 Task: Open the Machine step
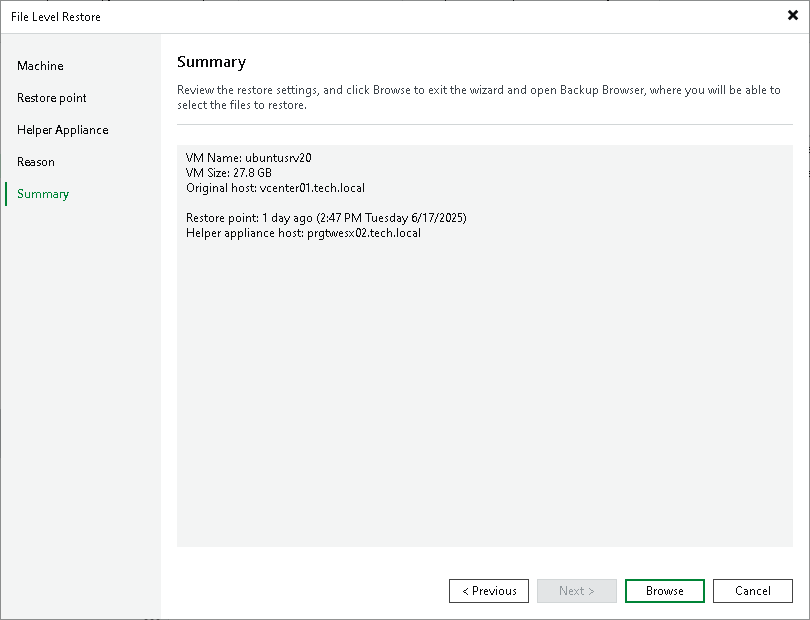(40, 66)
